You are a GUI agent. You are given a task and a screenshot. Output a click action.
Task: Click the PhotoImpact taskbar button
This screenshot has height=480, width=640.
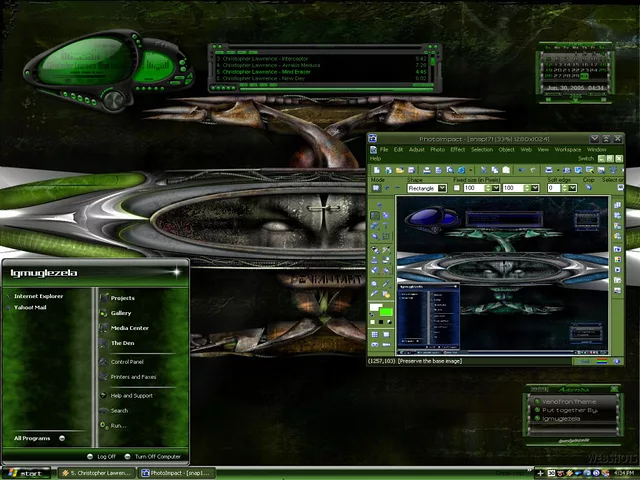point(178,473)
